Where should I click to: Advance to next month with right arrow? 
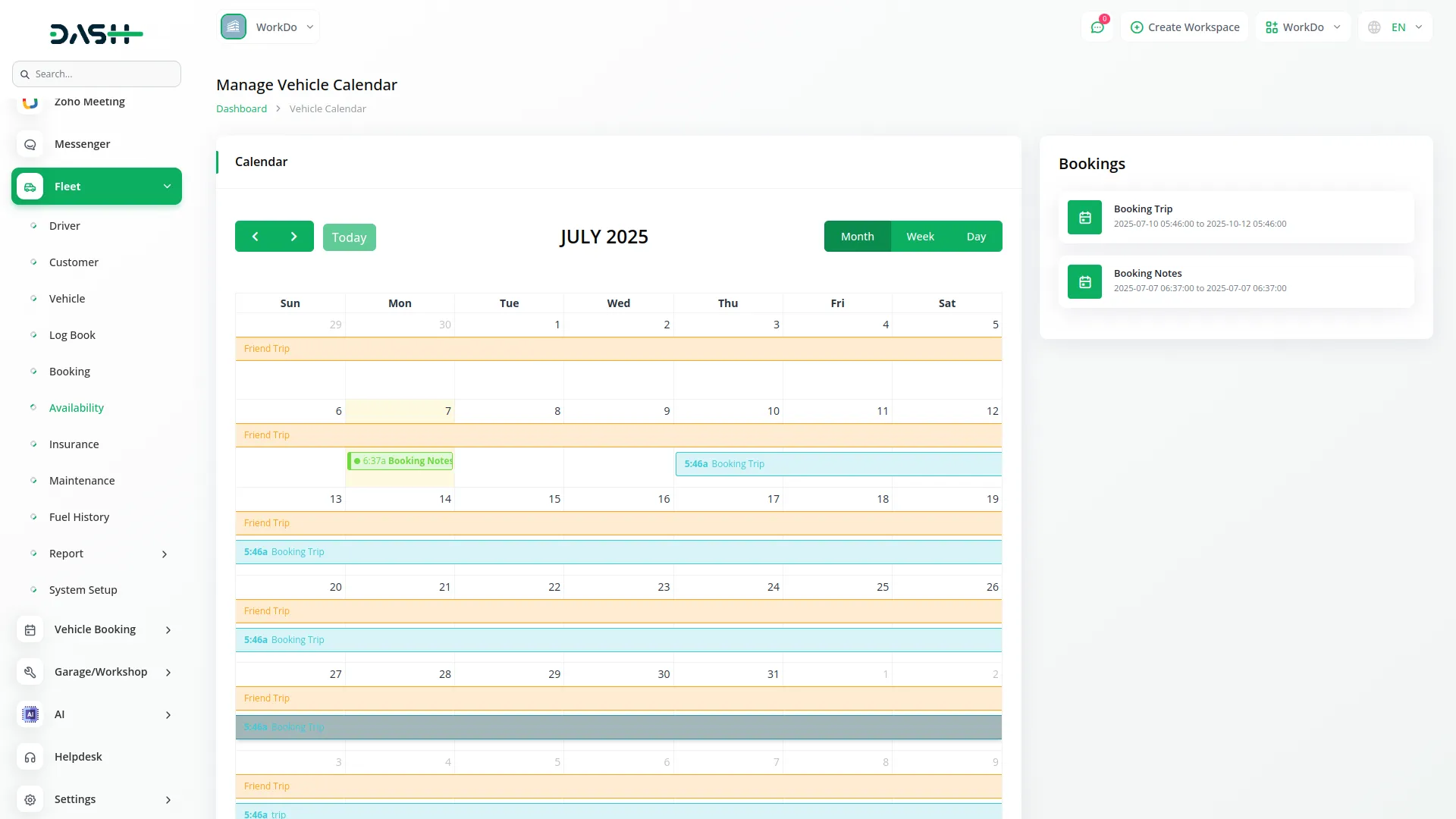294,237
